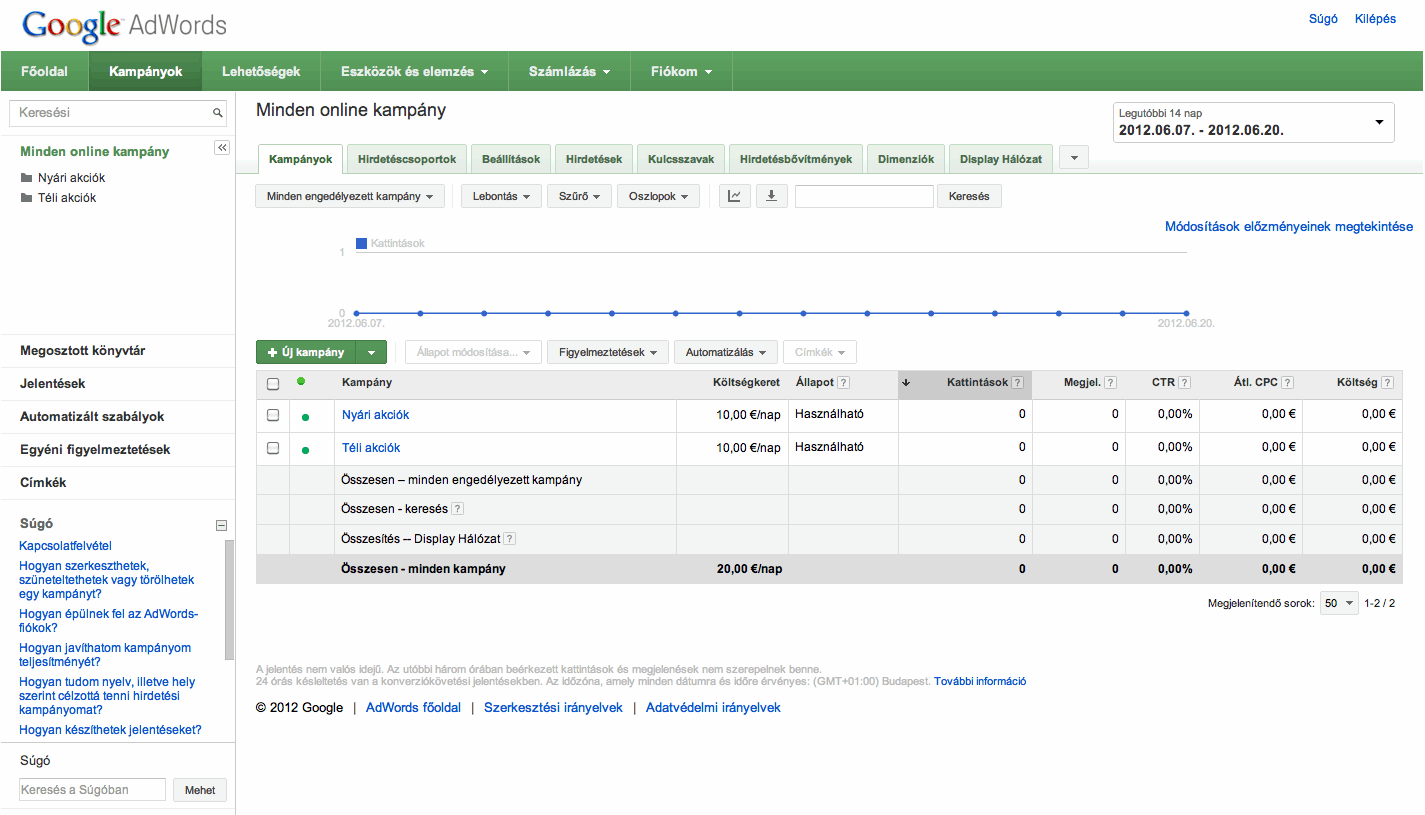Open the Szűrő dropdown
The width and height of the screenshot is (1425, 815).
tap(579, 196)
